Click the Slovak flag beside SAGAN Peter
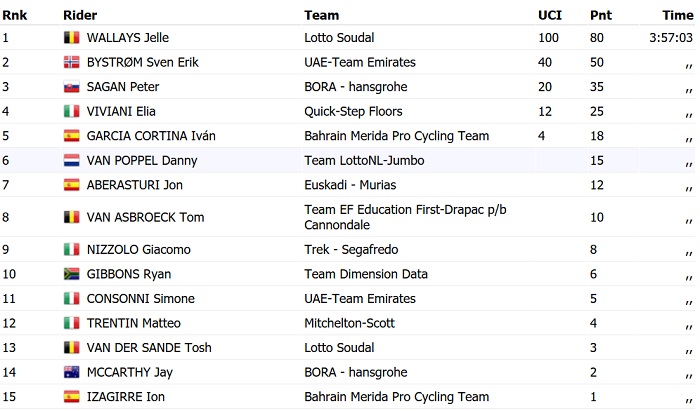The height and width of the screenshot is (411, 700). point(71,87)
